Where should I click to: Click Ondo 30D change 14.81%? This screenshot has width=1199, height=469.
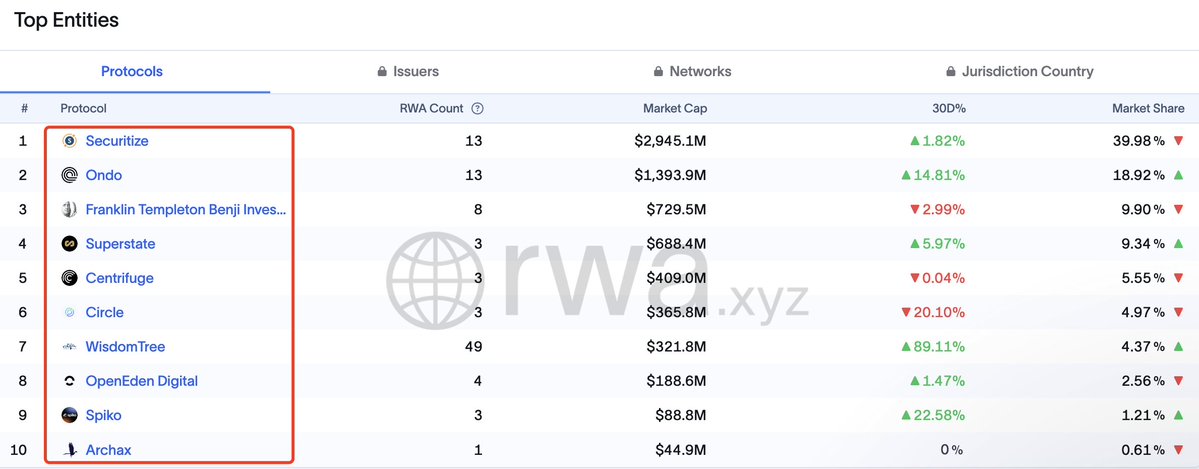934,175
